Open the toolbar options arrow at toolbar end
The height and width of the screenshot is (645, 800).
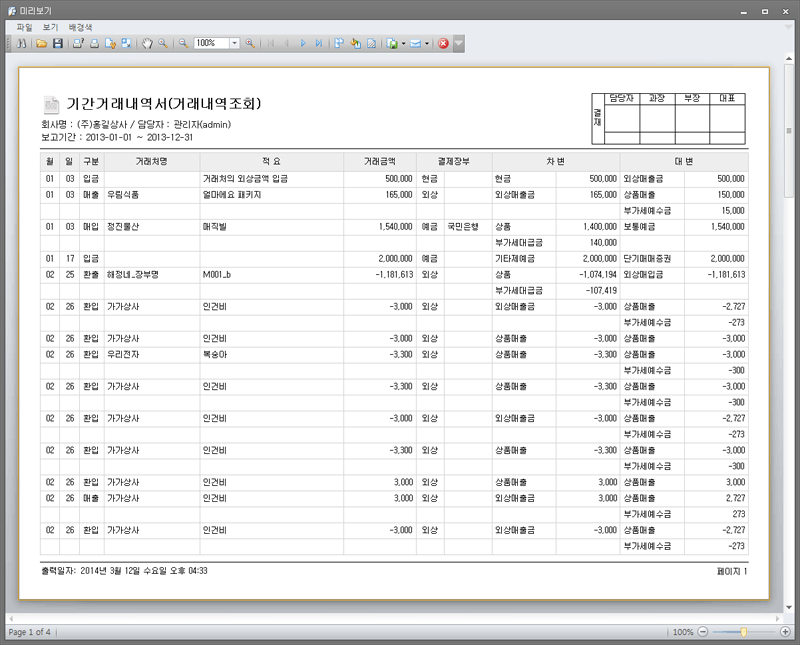[x=458, y=44]
